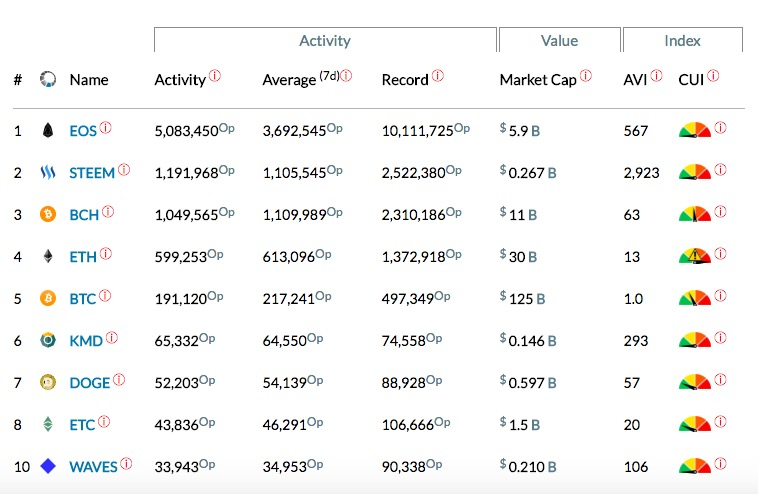
Task: Click info icon beside KMD name
Action: (112, 338)
